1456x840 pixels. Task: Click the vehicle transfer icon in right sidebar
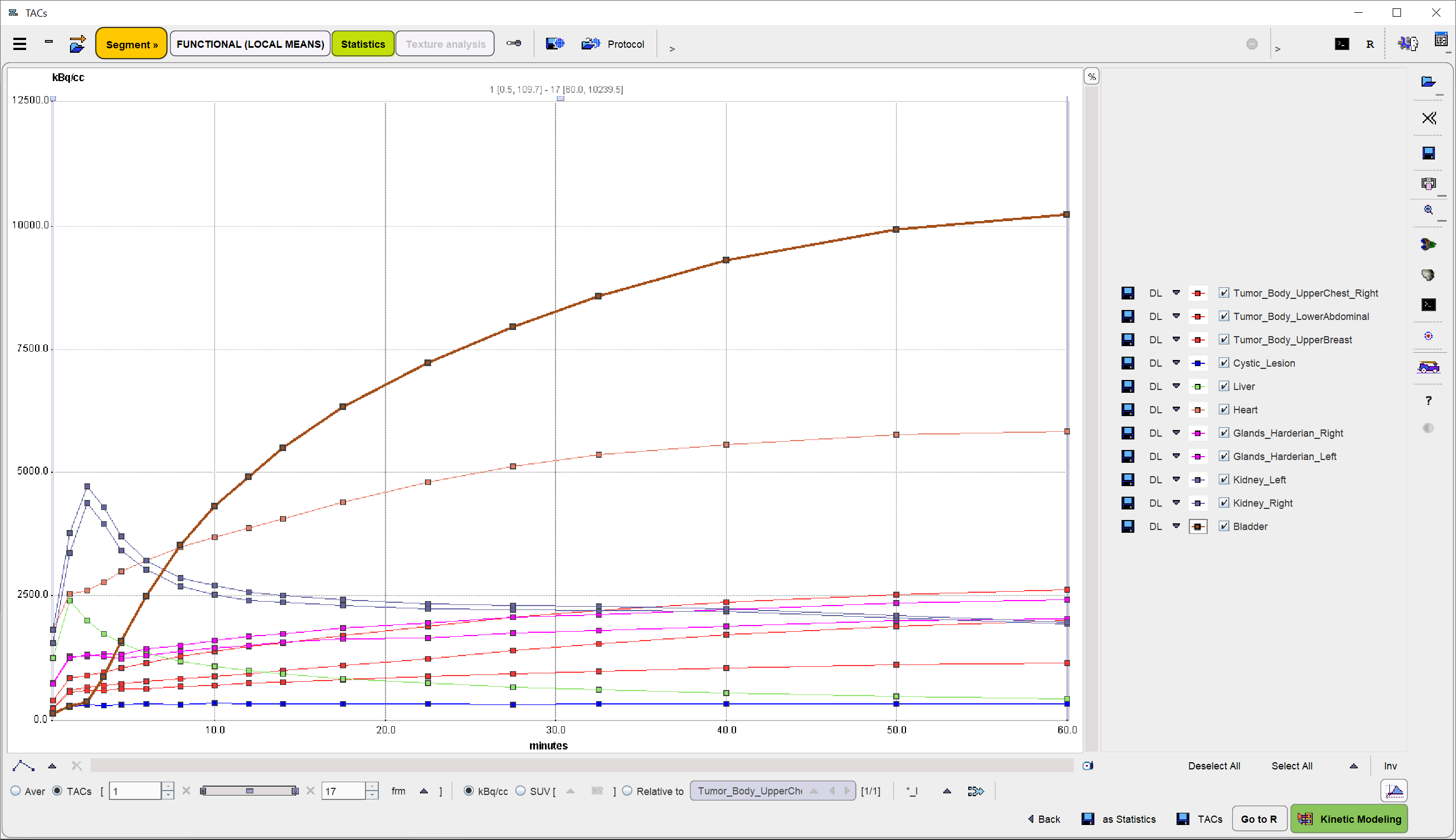pos(1429,367)
